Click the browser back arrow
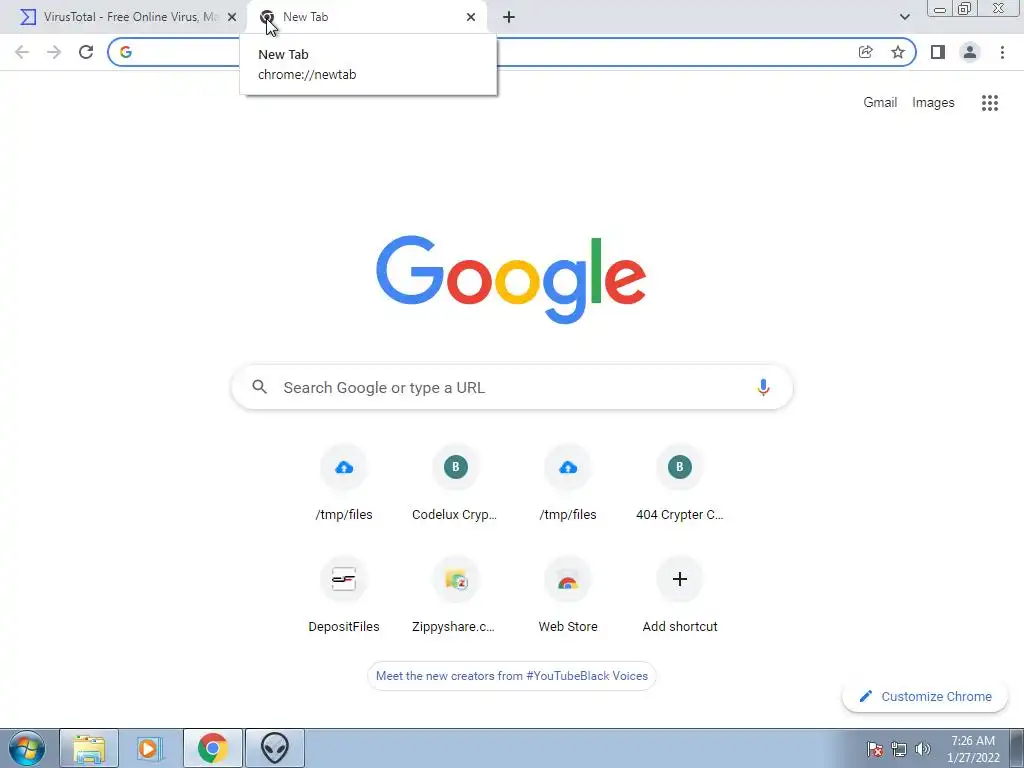 (22, 52)
